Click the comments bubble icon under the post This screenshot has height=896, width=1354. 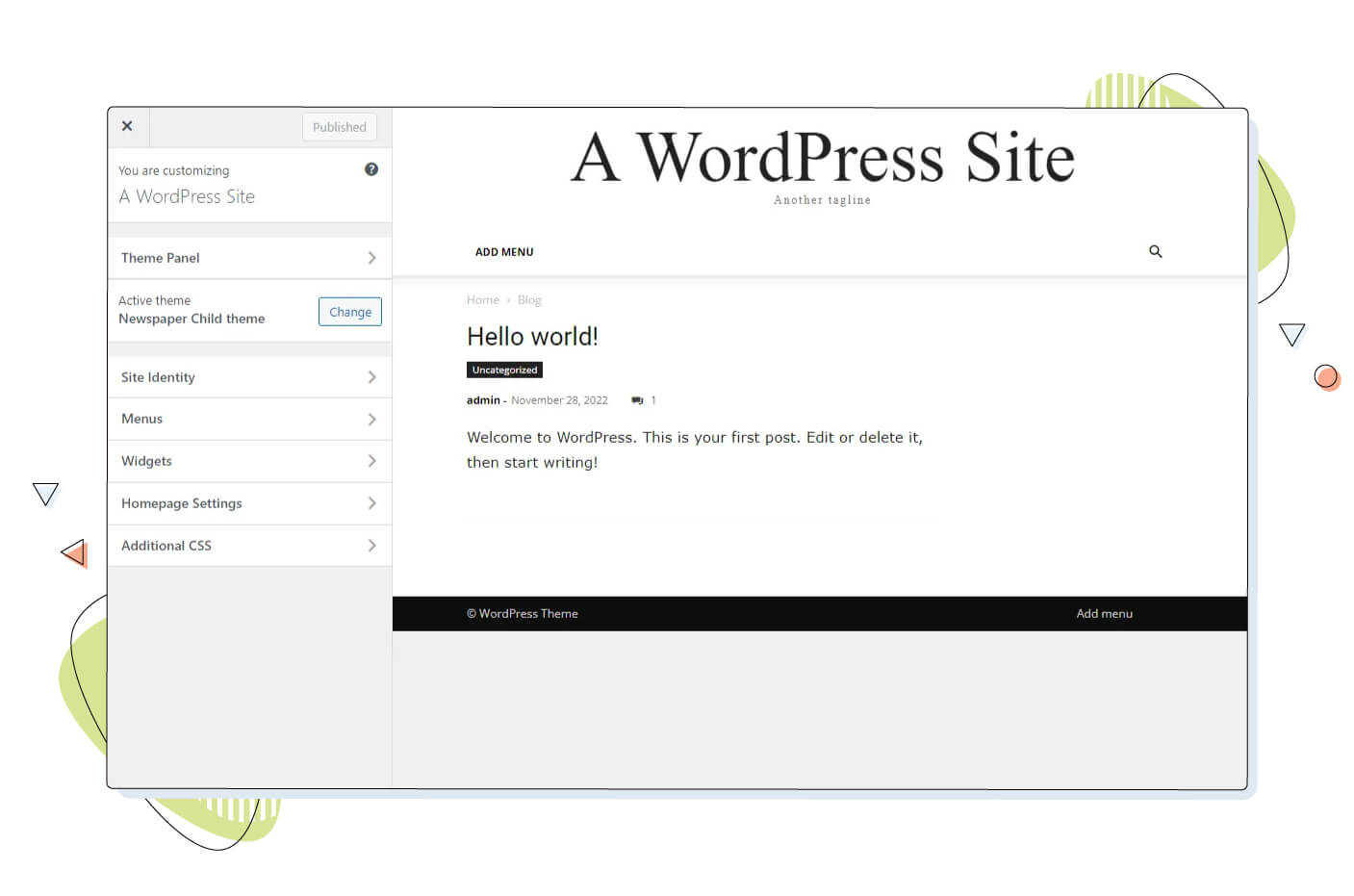pyautogui.click(x=637, y=400)
